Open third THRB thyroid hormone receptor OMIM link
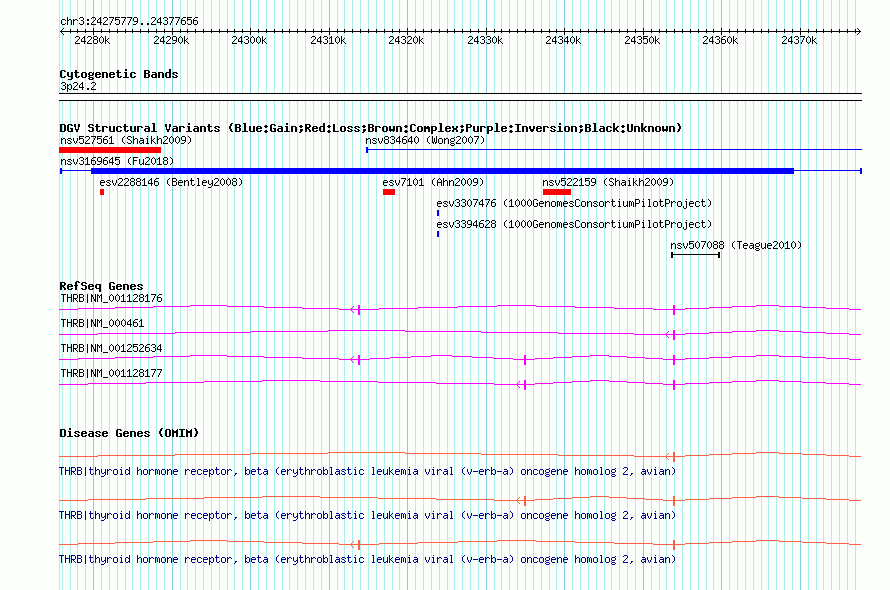890x590 pixels. click(367, 559)
